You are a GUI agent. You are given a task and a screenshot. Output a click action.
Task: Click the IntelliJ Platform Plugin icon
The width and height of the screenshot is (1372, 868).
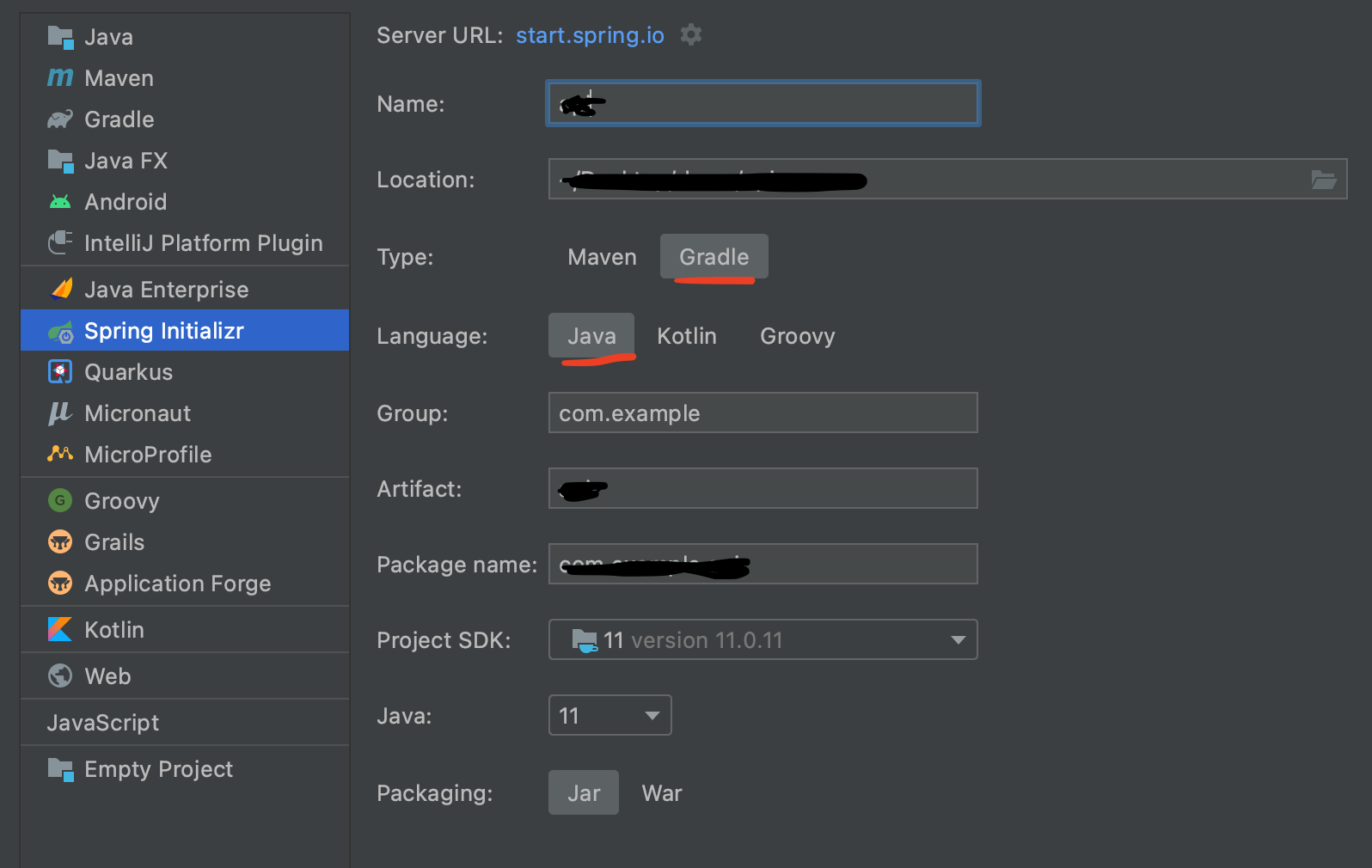[x=60, y=243]
